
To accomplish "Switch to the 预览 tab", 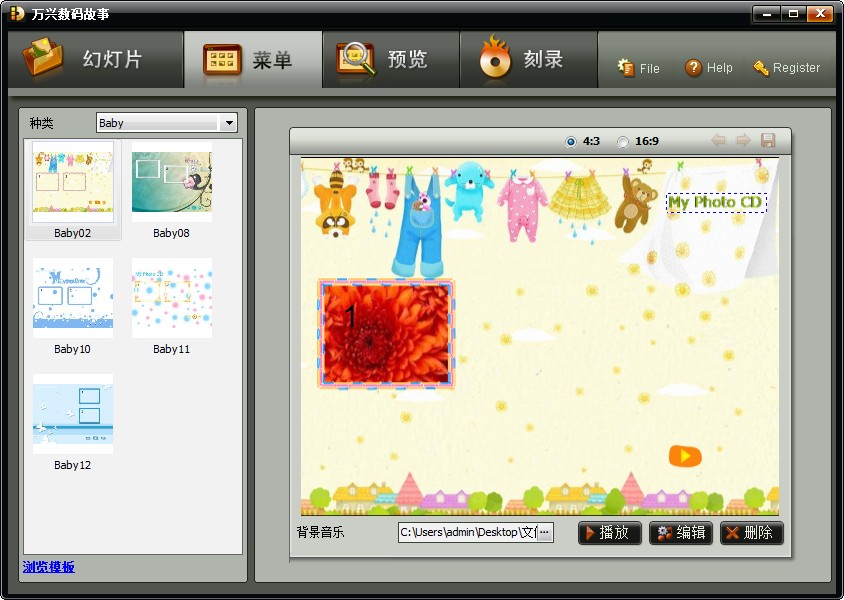I will 391,59.
